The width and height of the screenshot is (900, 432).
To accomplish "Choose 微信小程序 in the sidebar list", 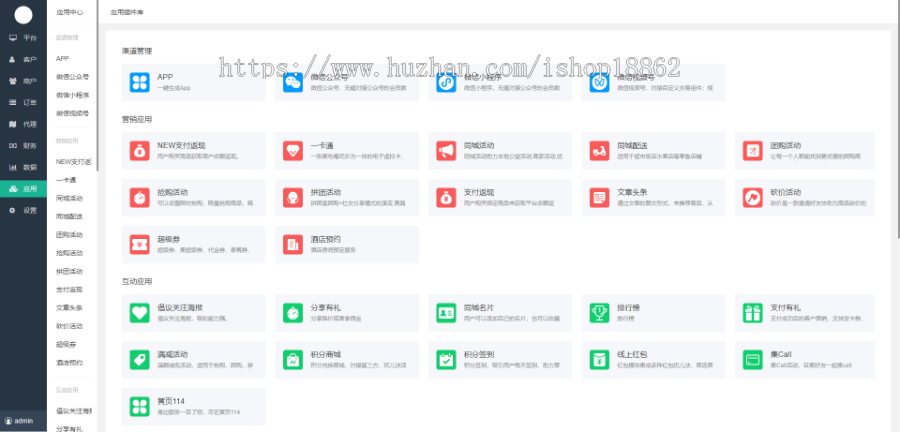I will [72, 95].
